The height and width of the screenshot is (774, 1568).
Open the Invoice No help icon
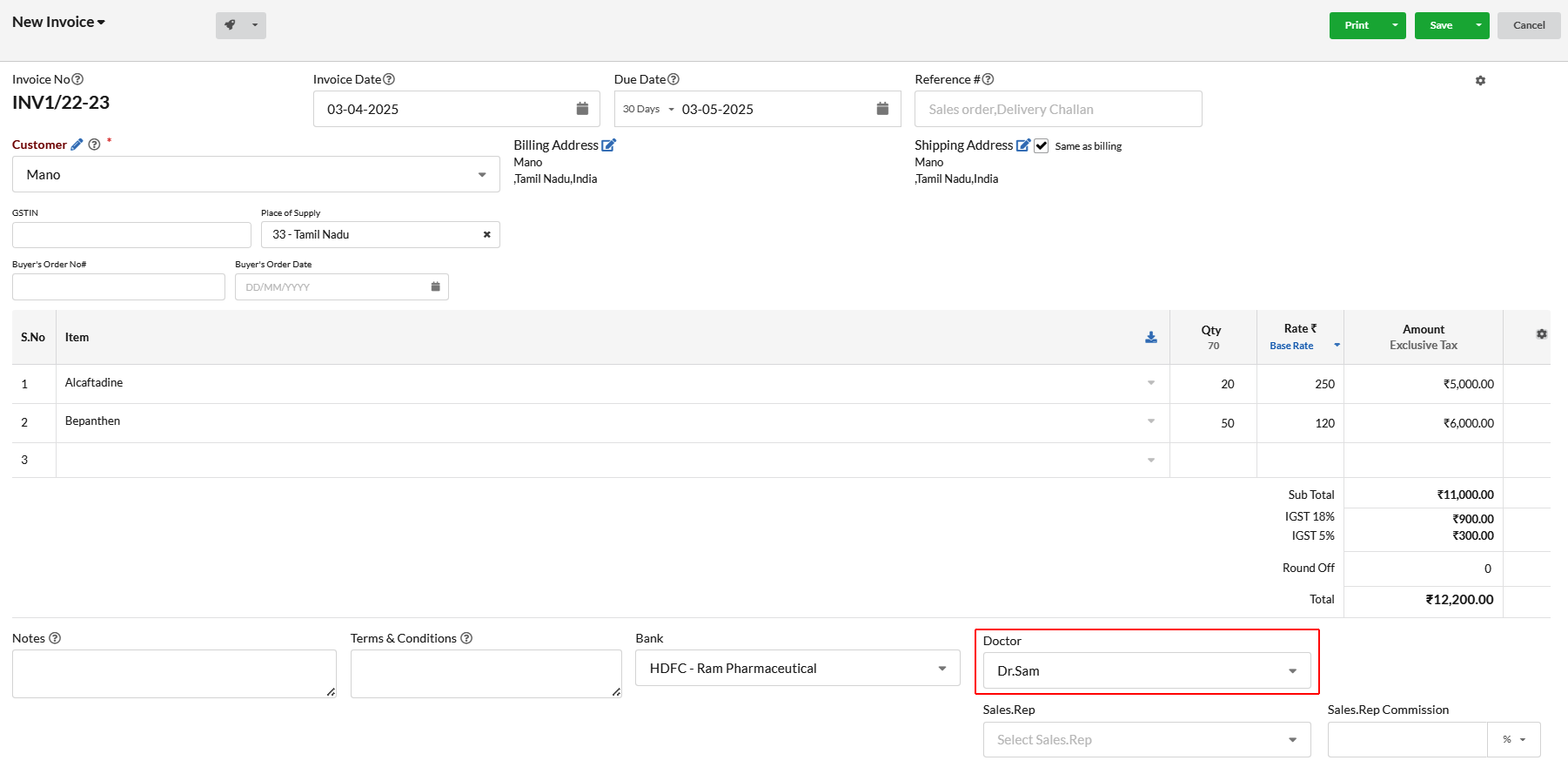pyautogui.click(x=77, y=79)
